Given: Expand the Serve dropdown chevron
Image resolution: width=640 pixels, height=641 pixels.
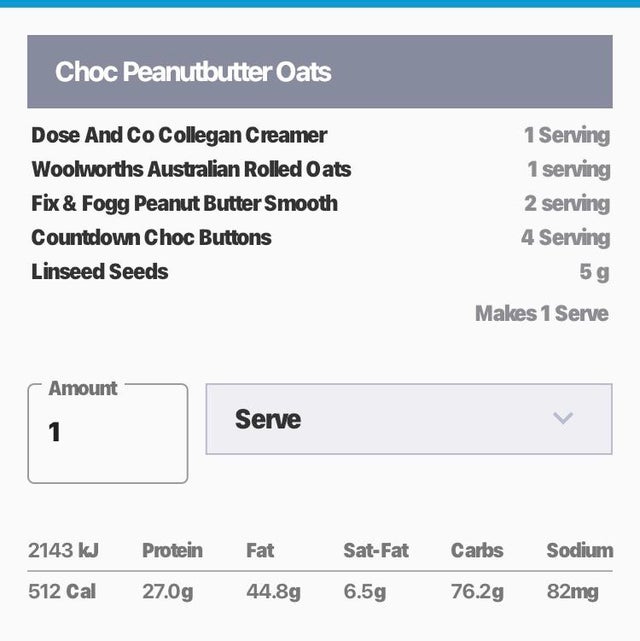Looking at the screenshot, I should tap(563, 418).
